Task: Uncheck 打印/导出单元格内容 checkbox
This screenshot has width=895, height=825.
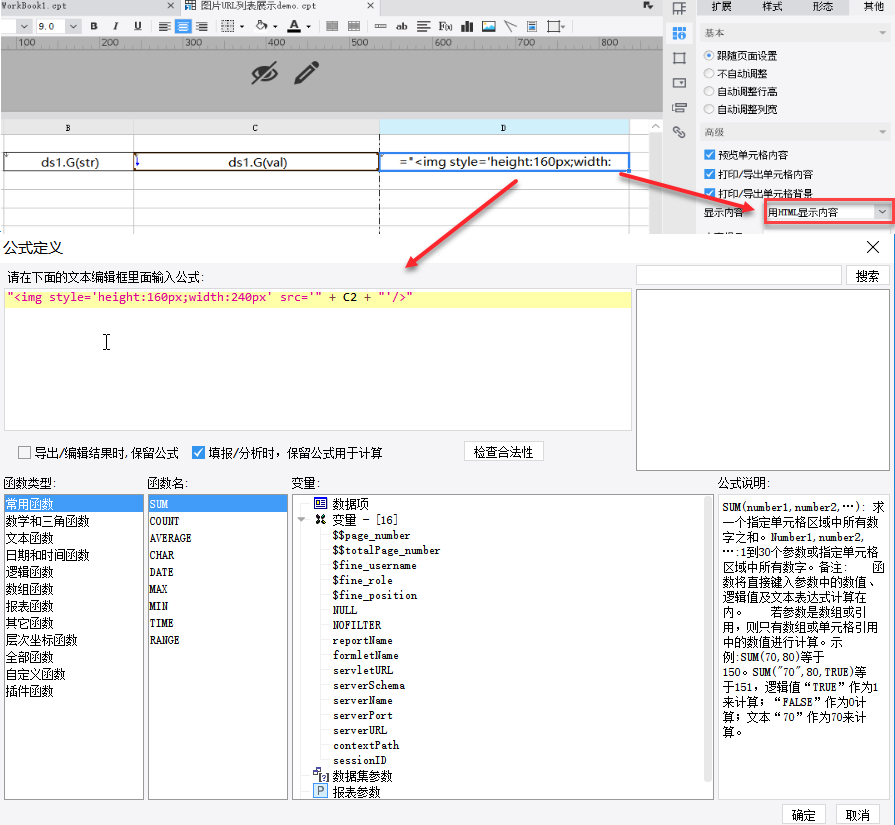Action: pos(709,174)
